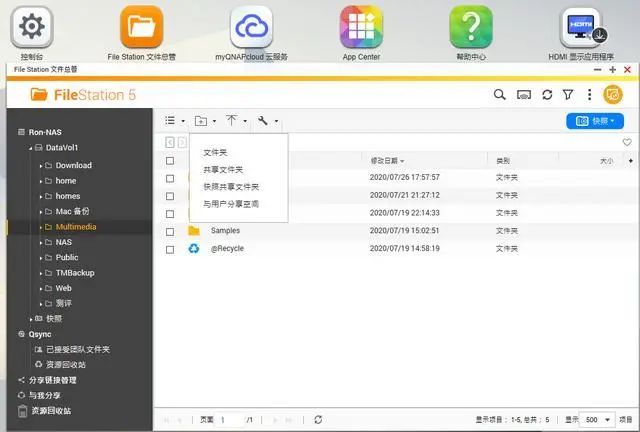This screenshot has height=432, width=640.
Task: Sort by the 类别 column header
Action: point(503,161)
